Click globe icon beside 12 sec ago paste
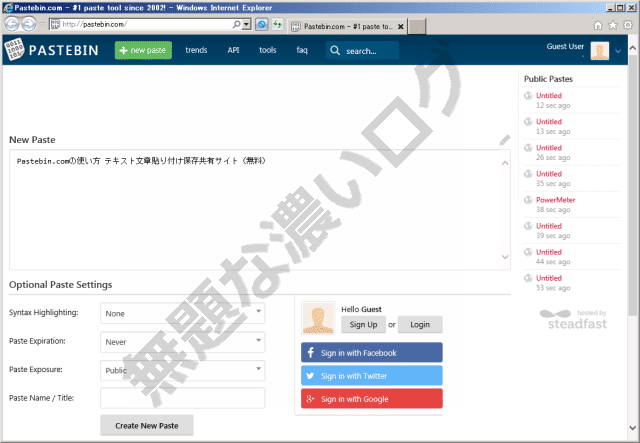 click(528, 96)
